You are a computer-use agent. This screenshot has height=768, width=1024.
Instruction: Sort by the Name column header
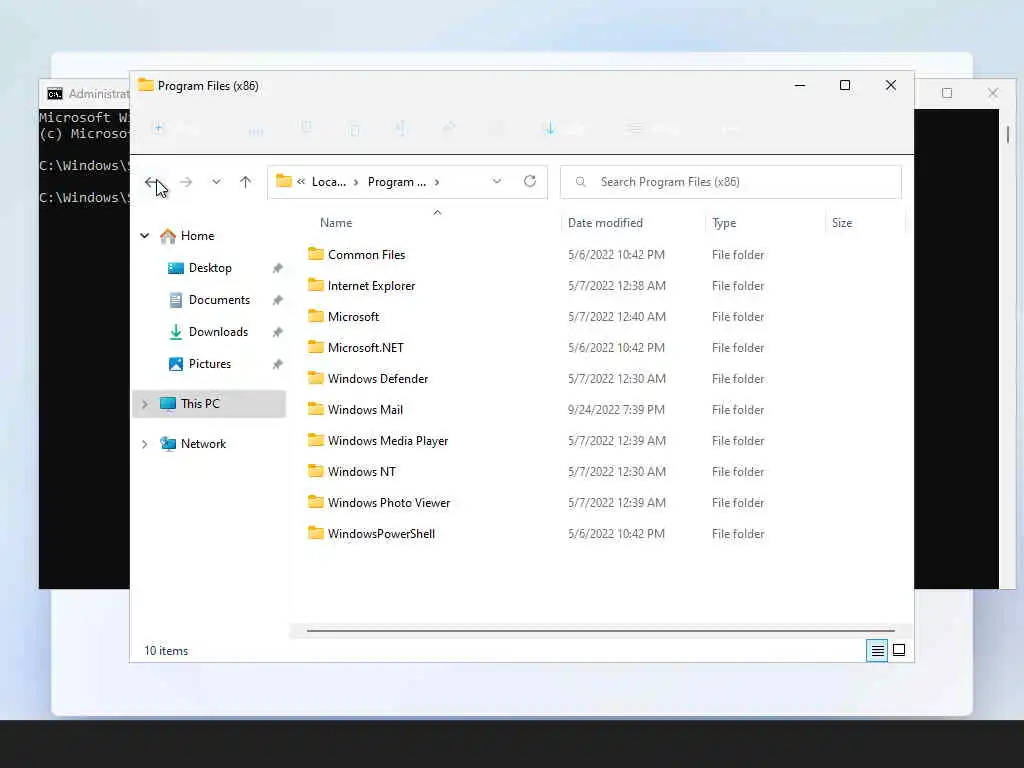(x=336, y=223)
